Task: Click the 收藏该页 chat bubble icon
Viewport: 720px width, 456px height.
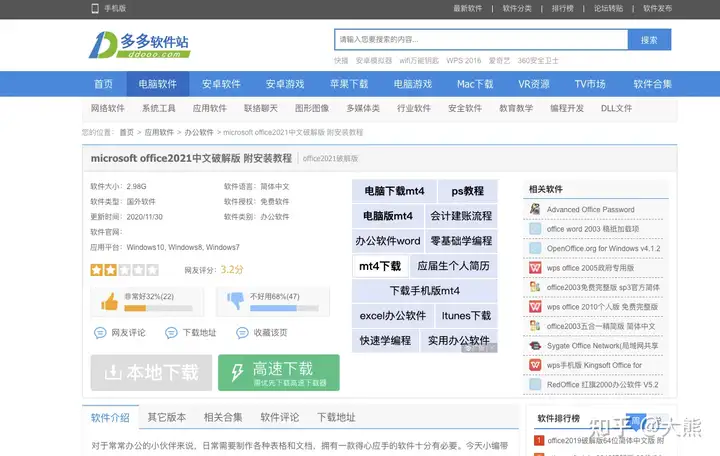Action: pos(242,333)
